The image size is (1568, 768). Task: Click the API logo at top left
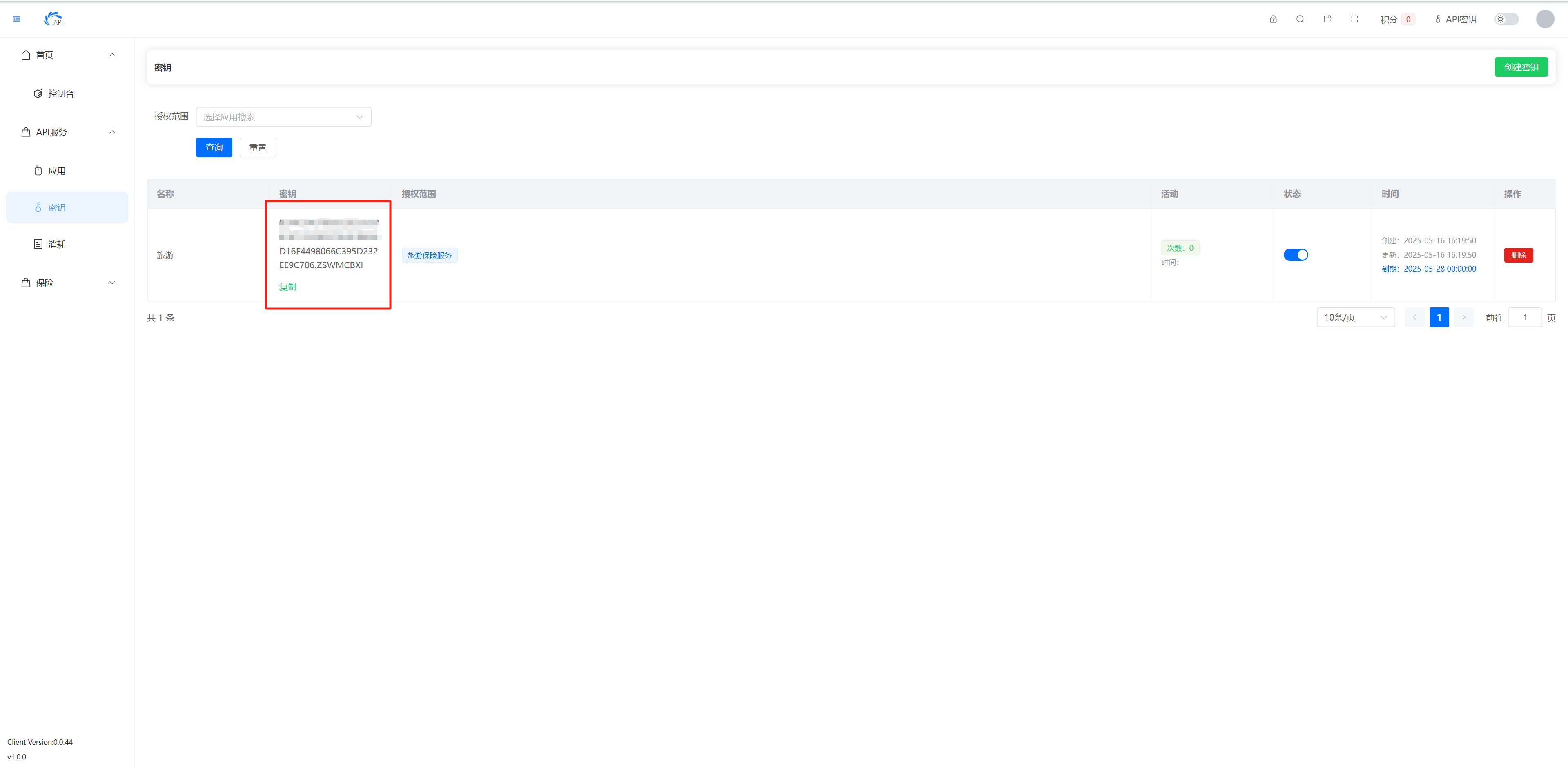pos(53,20)
